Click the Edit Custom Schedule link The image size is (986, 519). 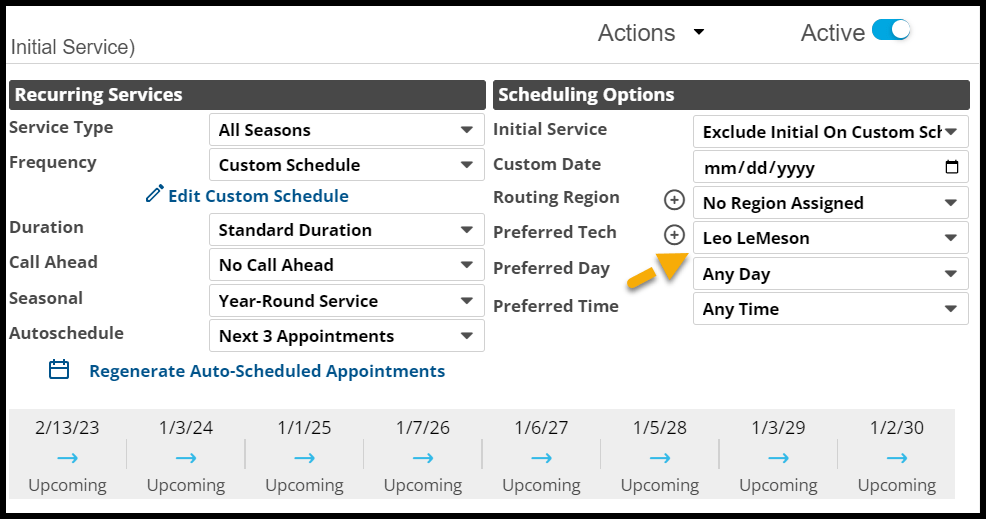(x=258, y=196)
